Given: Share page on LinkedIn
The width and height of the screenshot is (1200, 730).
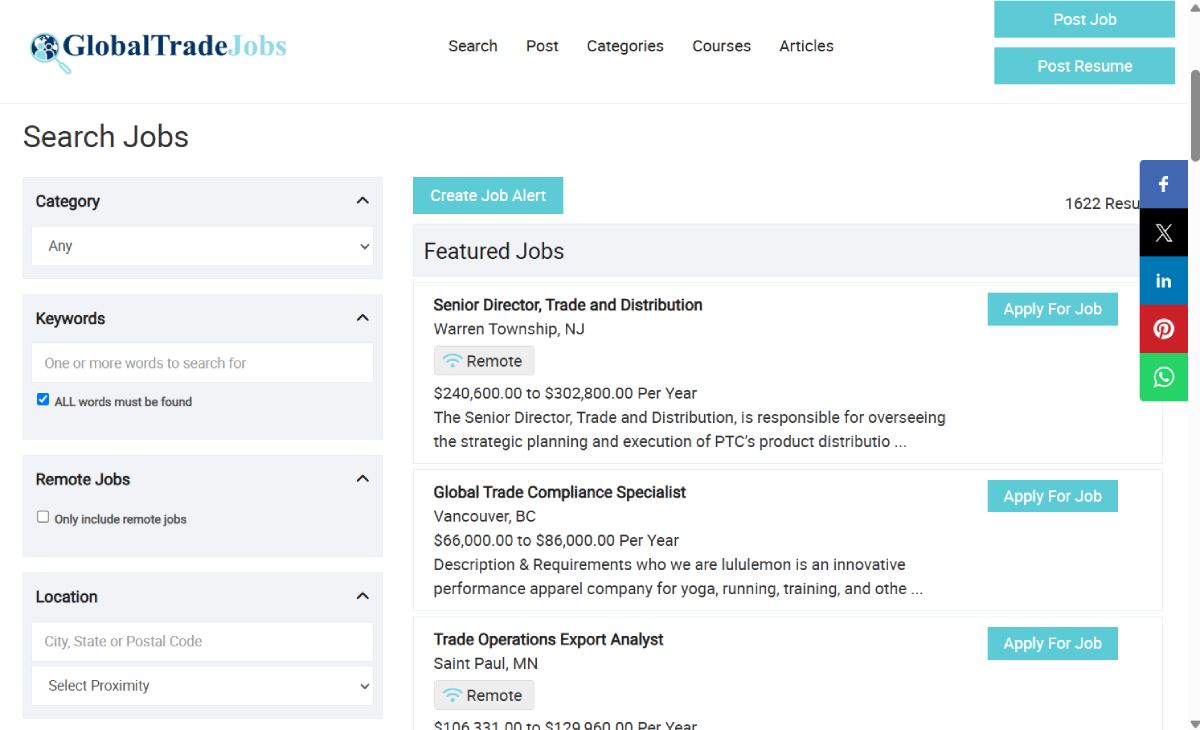Looking at the screenshot, I should pyautogui.click(x=1163, y=281).
